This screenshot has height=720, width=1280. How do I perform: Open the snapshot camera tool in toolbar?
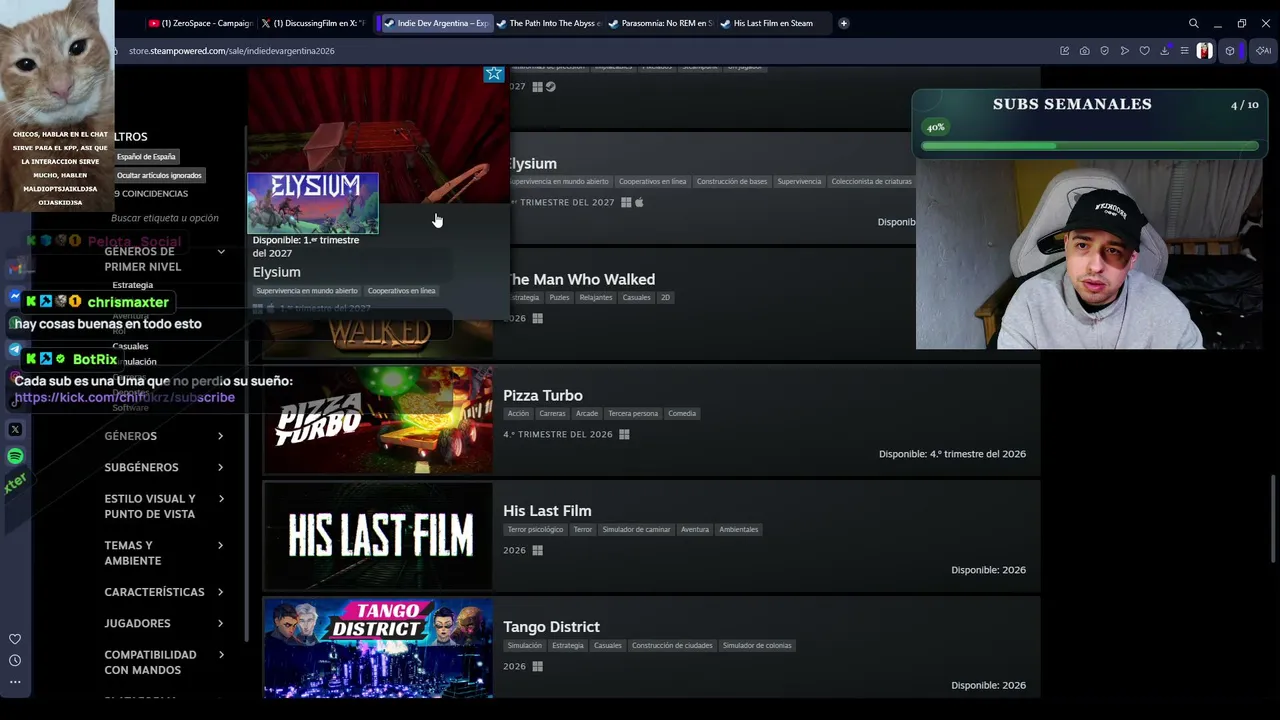coord(1084,51)
